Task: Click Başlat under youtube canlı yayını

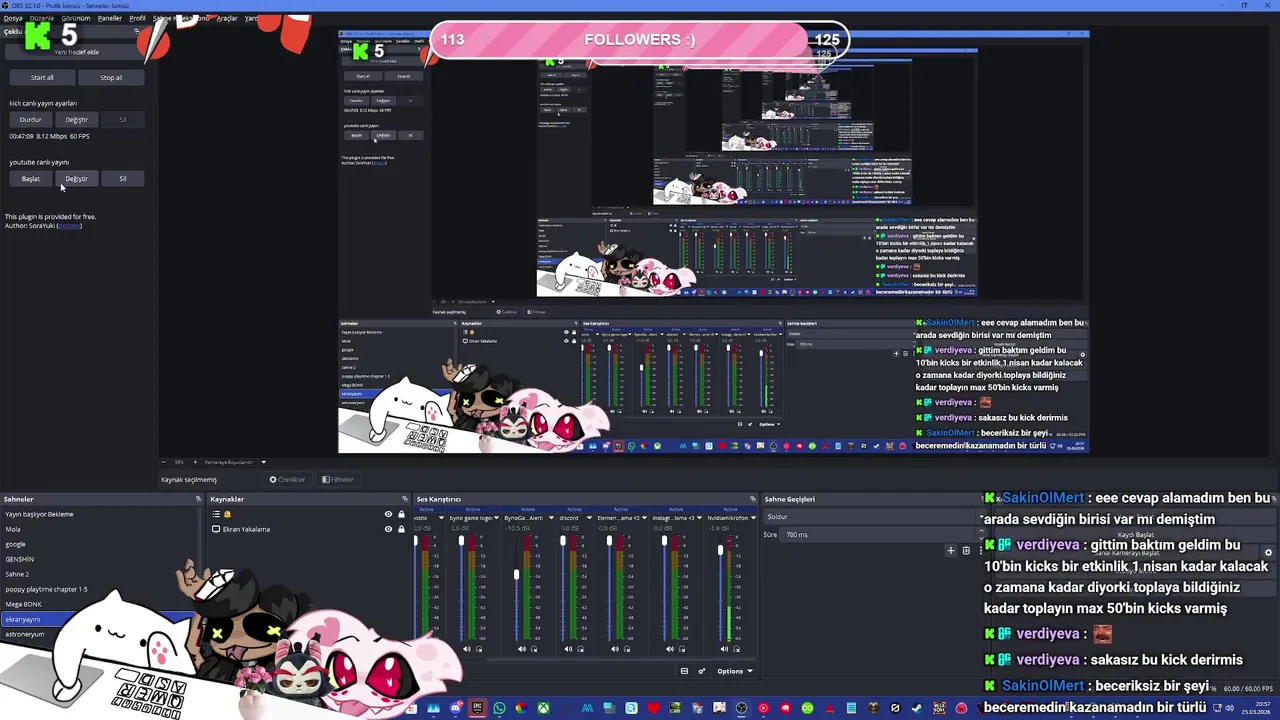Action: click(x=31, y=179)
